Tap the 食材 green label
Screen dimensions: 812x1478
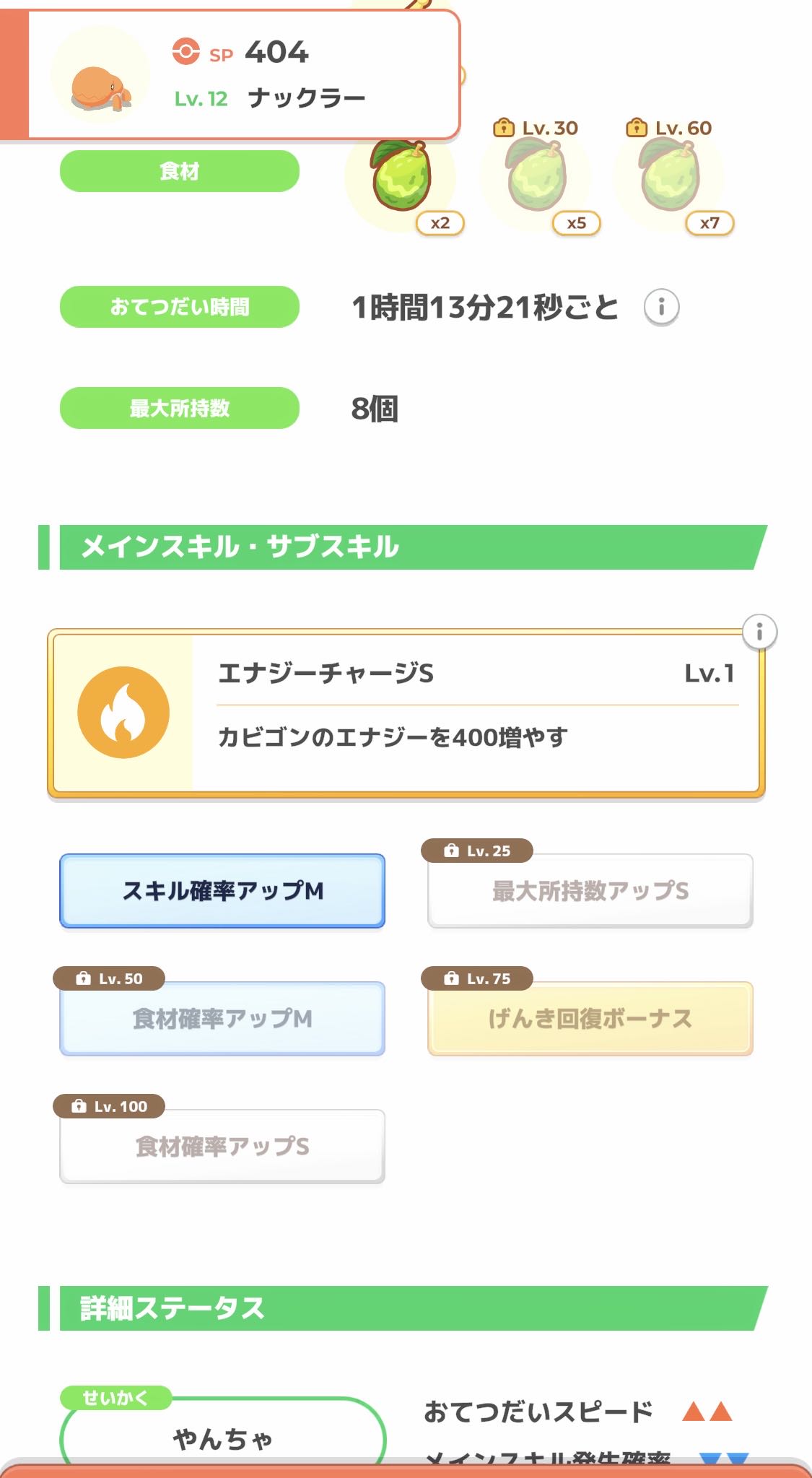click(x=179, y=171)
